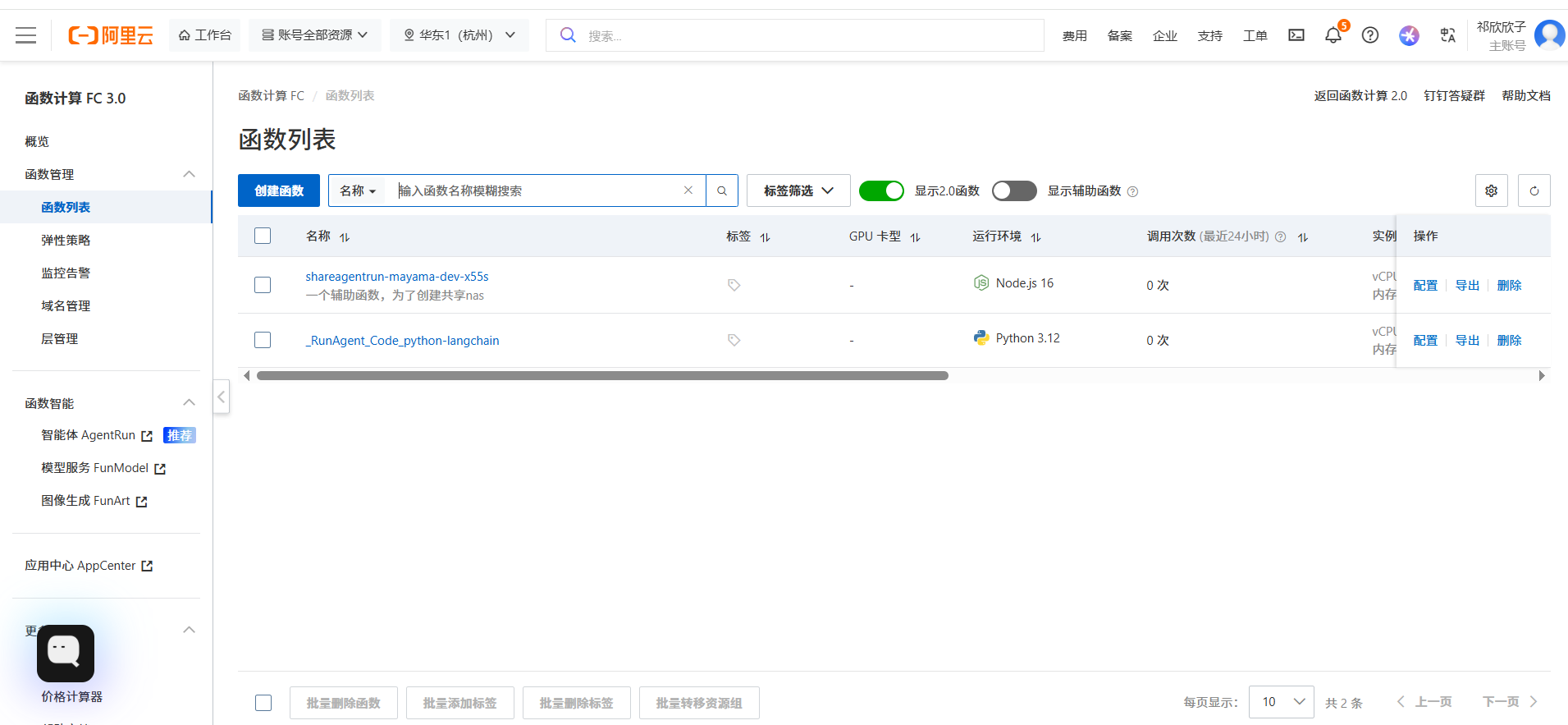Open 价格计算器 in sidebar

coord(72,696)
